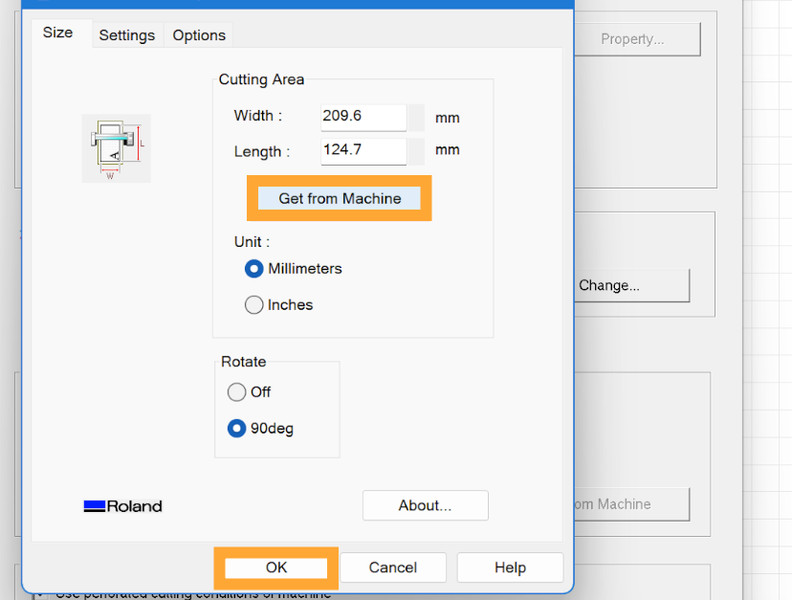Open the Options tab

pyautogui.click(x=199, y=35)
